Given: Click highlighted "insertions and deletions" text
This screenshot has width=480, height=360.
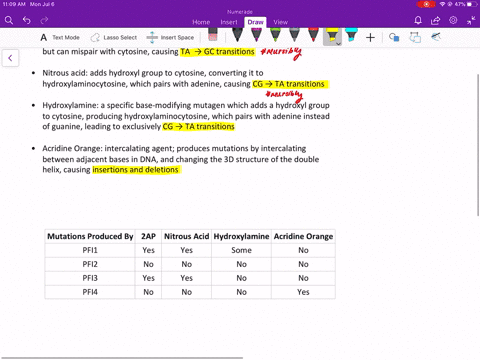Looking at the screenshot, I should coord(136,170).
